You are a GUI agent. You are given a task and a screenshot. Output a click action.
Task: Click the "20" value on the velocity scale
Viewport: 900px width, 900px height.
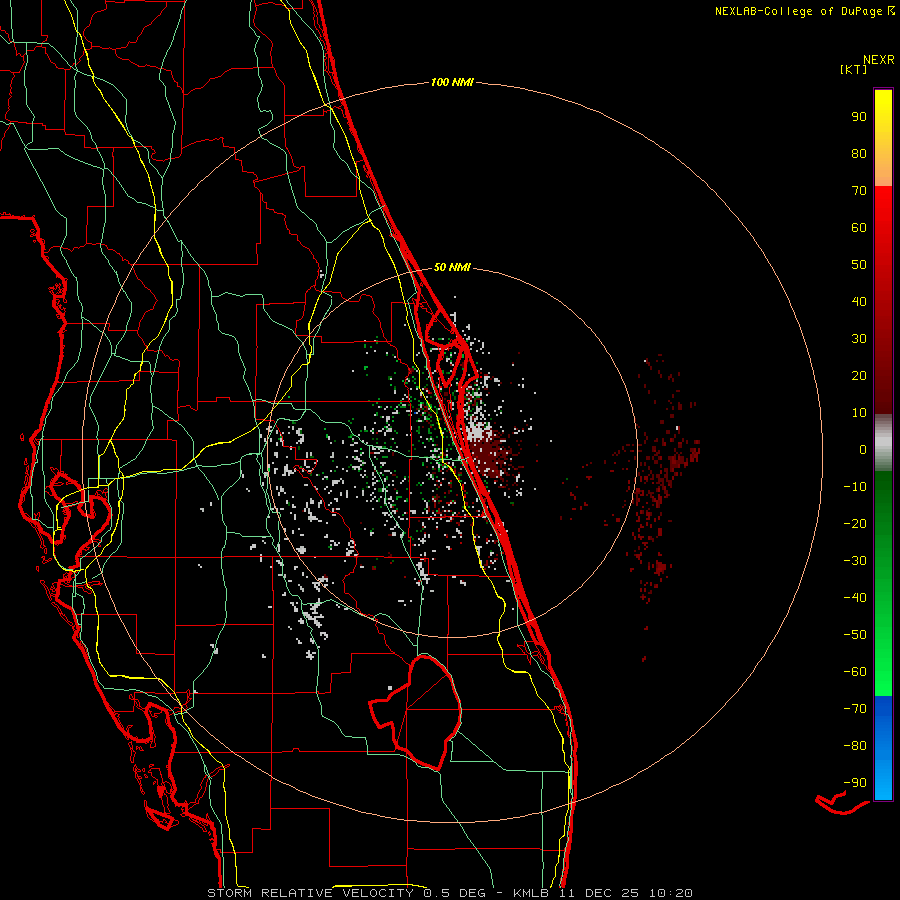859,376
